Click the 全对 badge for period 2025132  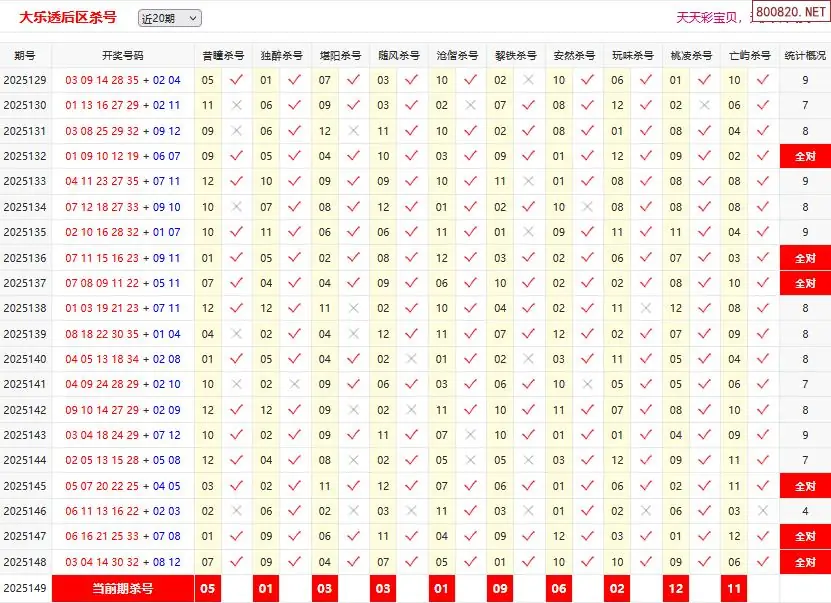(805, 156)
